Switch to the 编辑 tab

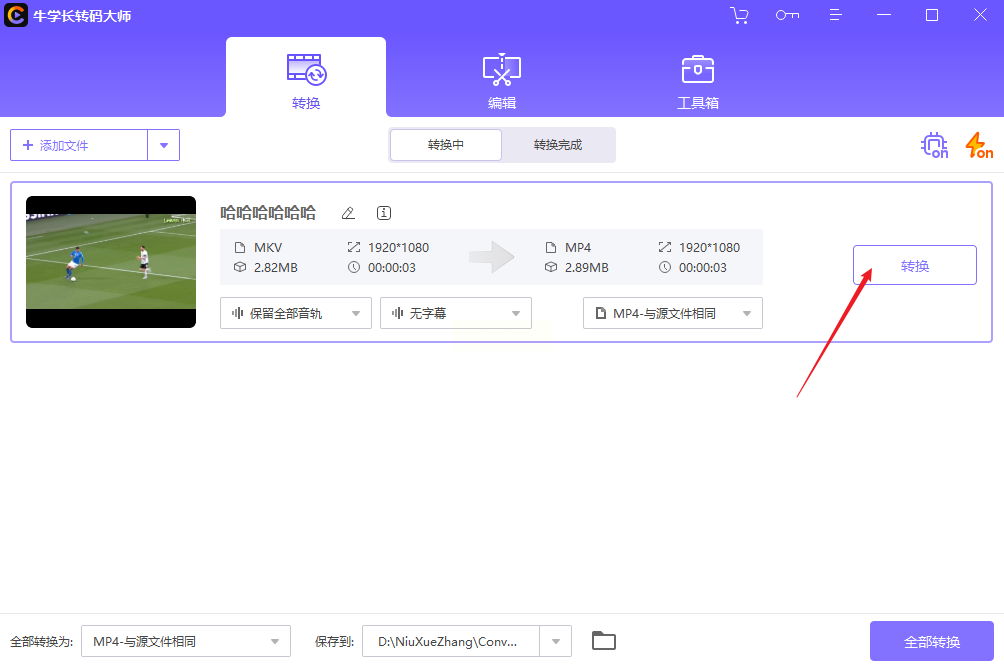502,81
